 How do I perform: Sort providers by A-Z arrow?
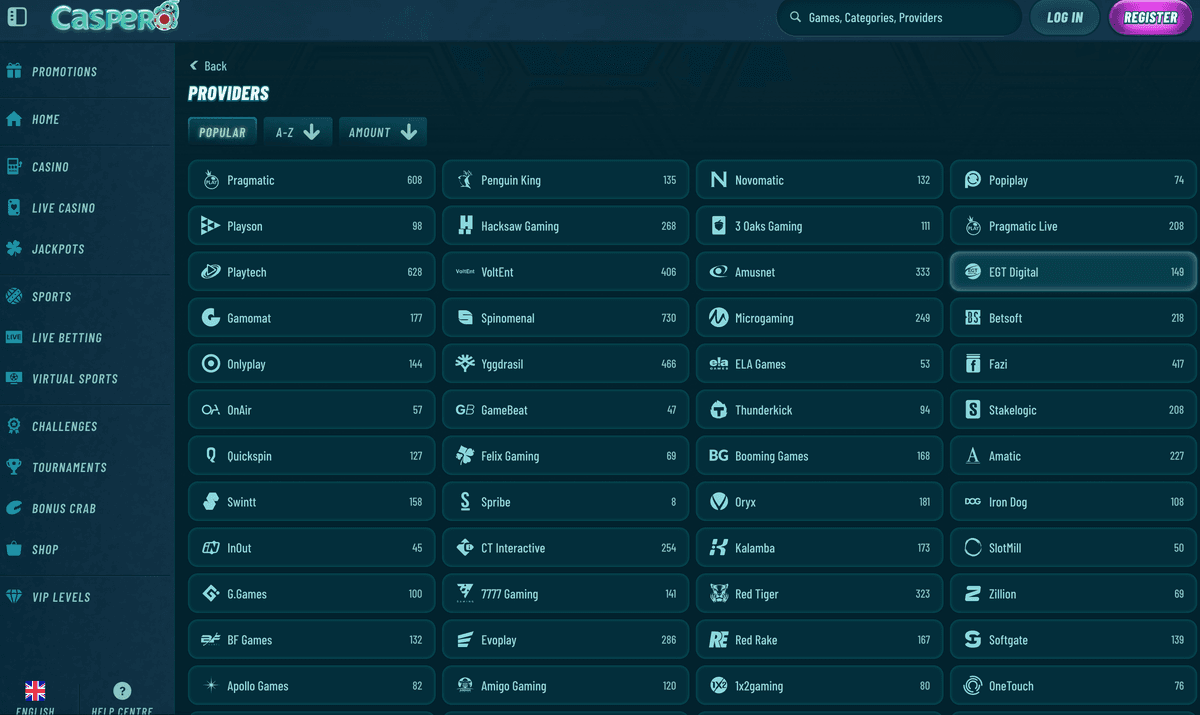click(311, 132)
